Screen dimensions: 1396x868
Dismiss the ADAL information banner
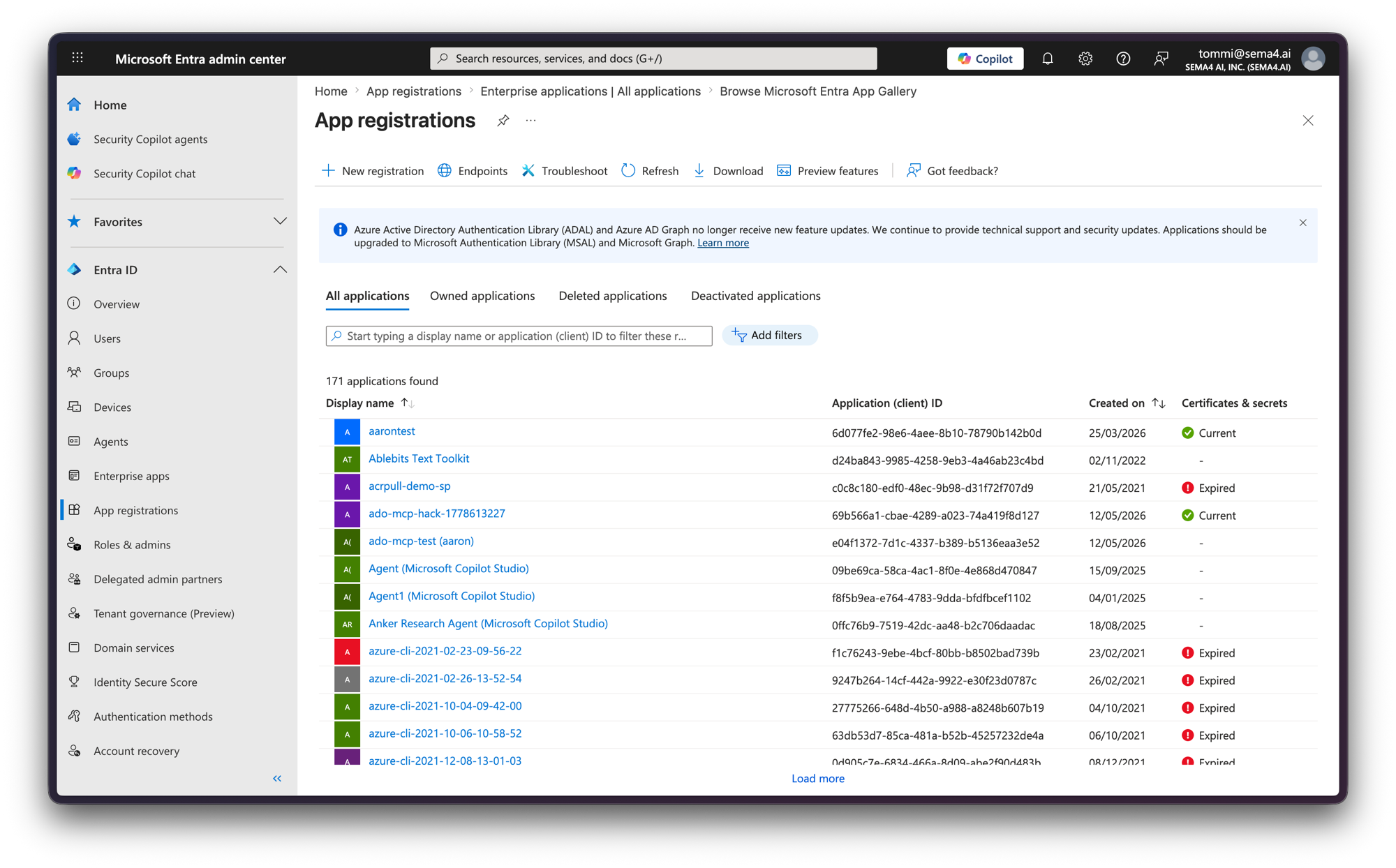(x=1302, y=223)
